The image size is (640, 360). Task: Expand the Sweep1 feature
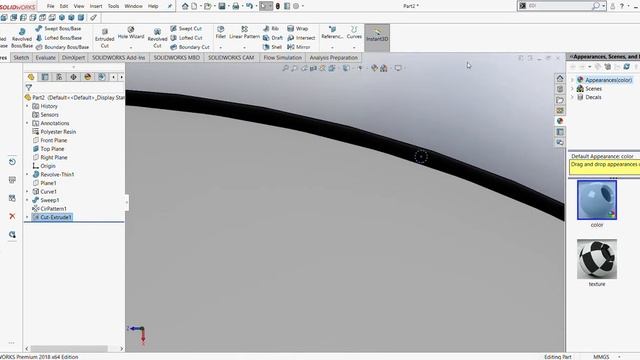click(x=27, y=200)
